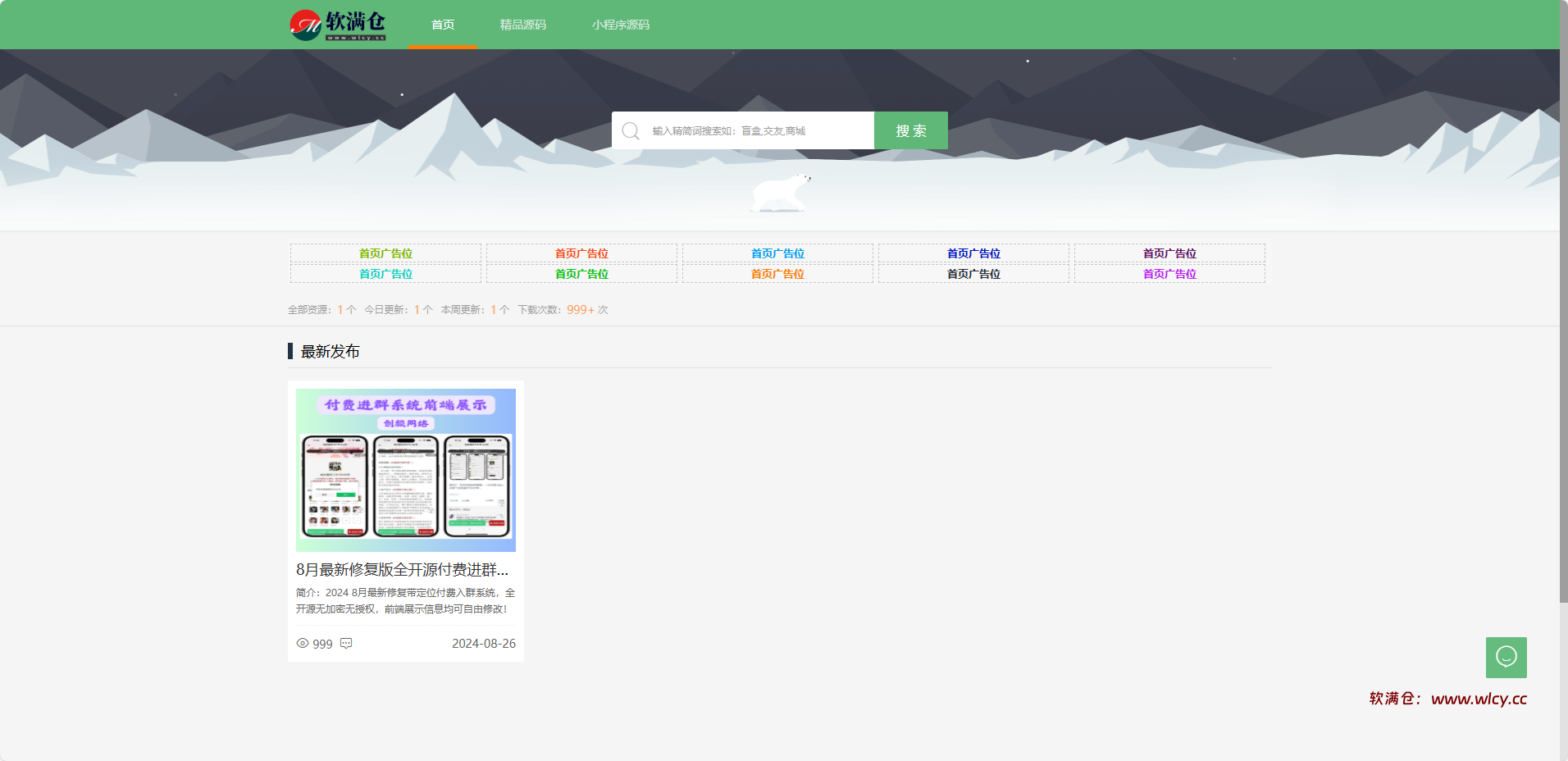This screenshot has height=761, width=1568.
Task: Open the cyan 首页广告位 ad link
Action: 385,274
